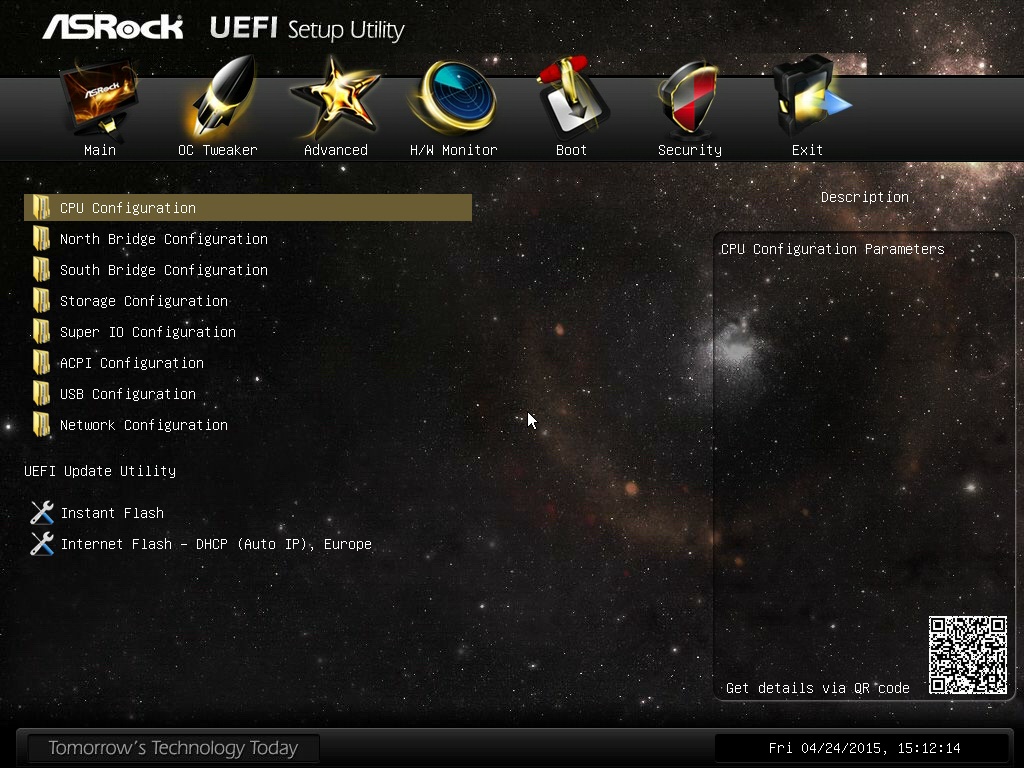Click the Network Configuration folder icon
This screenshot has width=1024, height=768.
(41, 425)
